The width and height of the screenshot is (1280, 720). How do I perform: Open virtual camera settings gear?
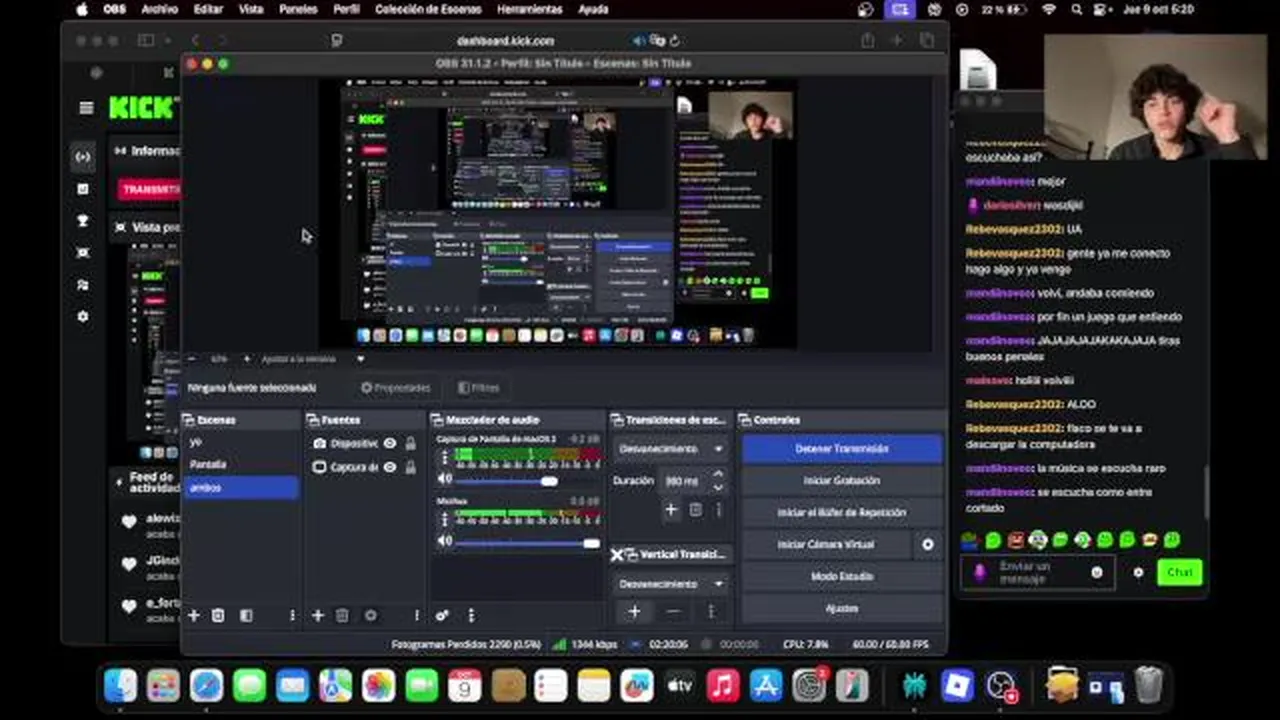pos(927,544)
